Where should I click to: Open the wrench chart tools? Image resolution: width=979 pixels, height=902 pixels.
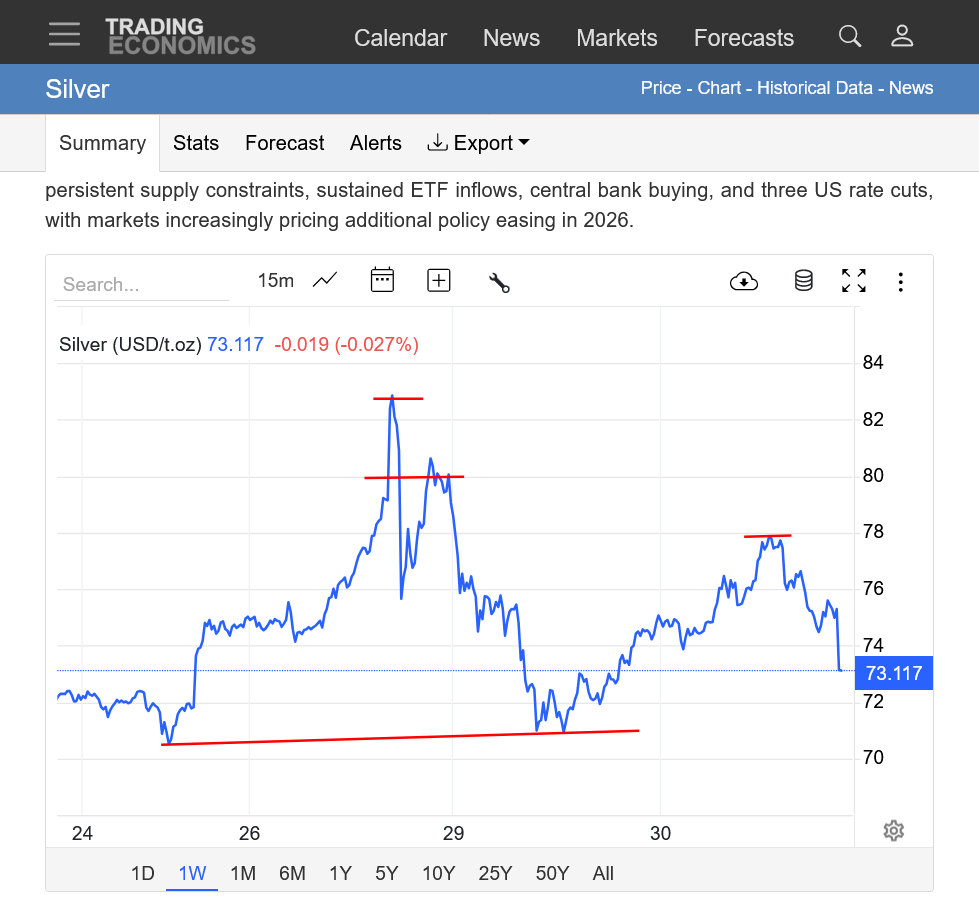[499, 282]
